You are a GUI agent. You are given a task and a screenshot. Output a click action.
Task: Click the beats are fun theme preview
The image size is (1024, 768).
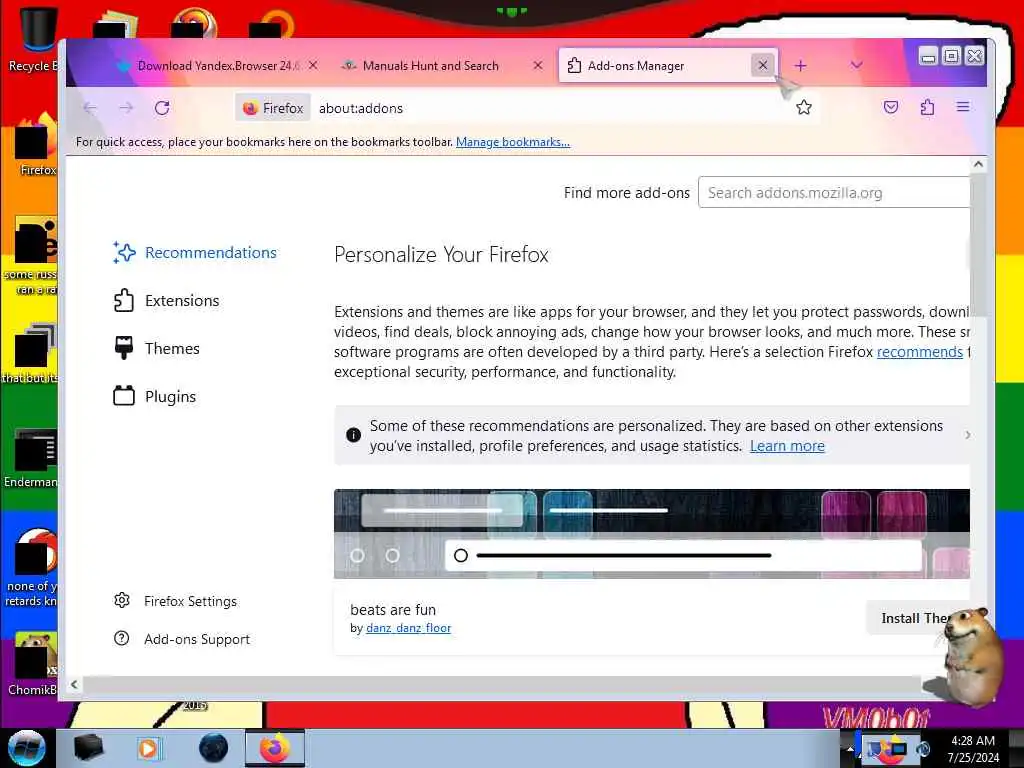pyautogui.click(x=652, y=534)
